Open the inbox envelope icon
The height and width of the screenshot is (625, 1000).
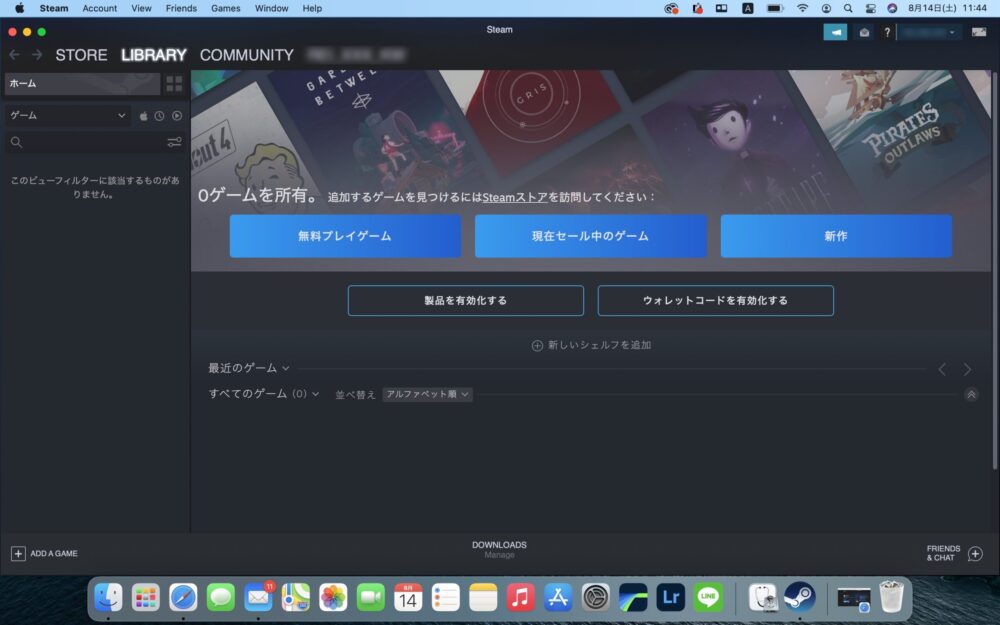tap(864, 32)
